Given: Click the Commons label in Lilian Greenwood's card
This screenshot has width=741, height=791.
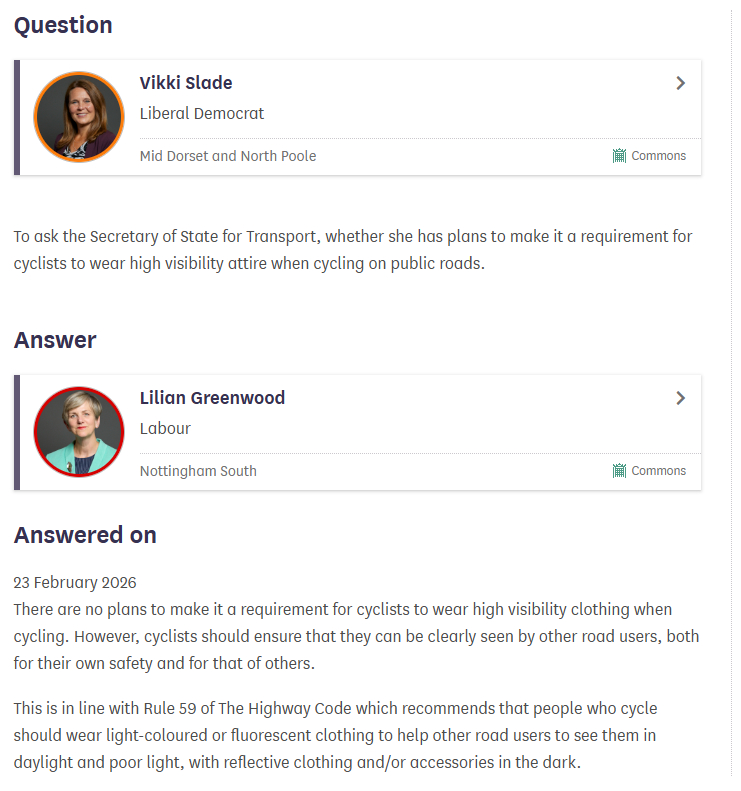Looking at the screenshot, I should point(658,471).
